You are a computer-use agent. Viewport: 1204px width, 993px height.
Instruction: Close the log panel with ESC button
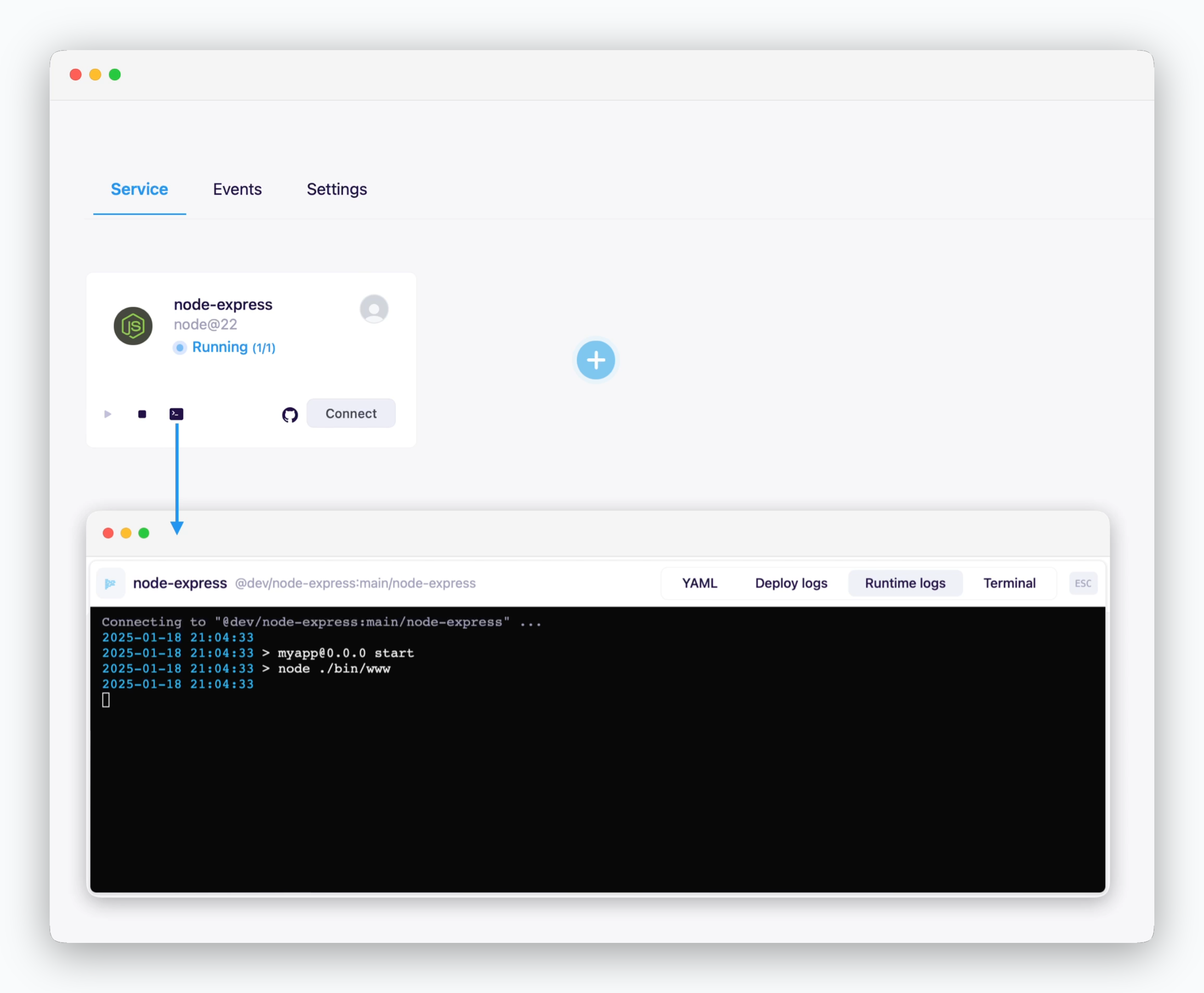coord(1083,583)
